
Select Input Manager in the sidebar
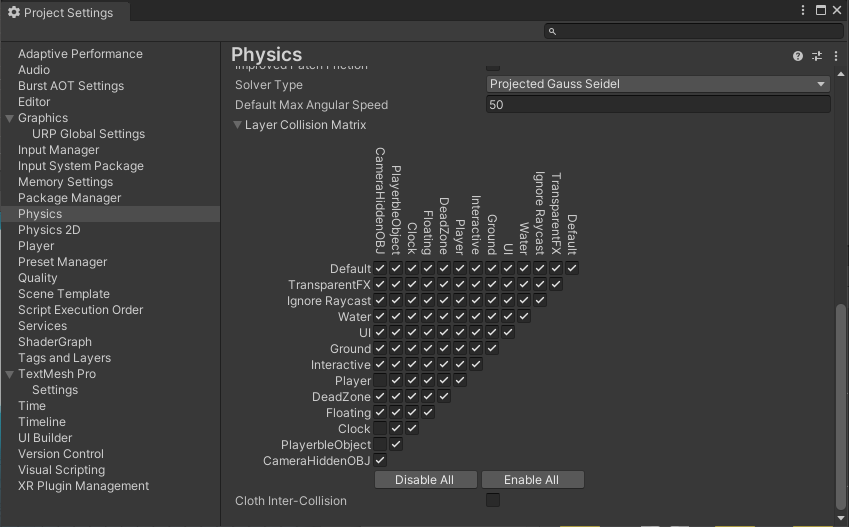[x=58, y=150]
